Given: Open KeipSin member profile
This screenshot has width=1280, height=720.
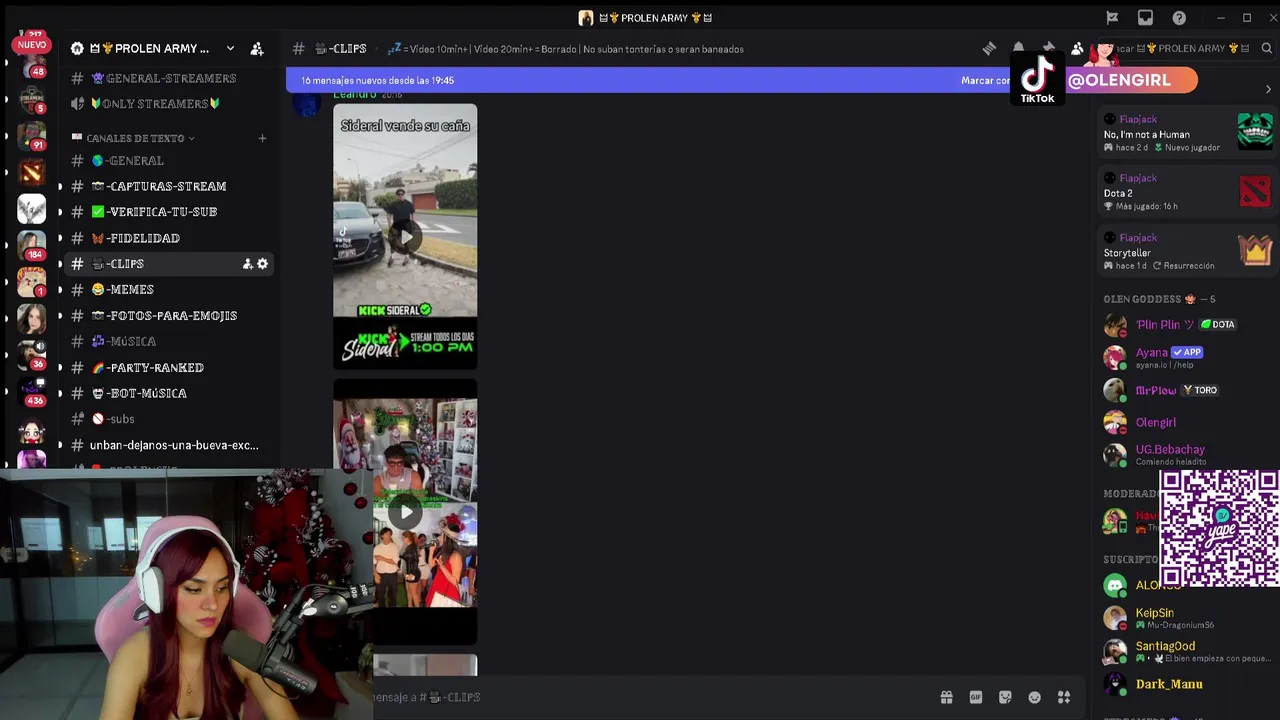Looking at the screenshot, I should [1187, 618].
